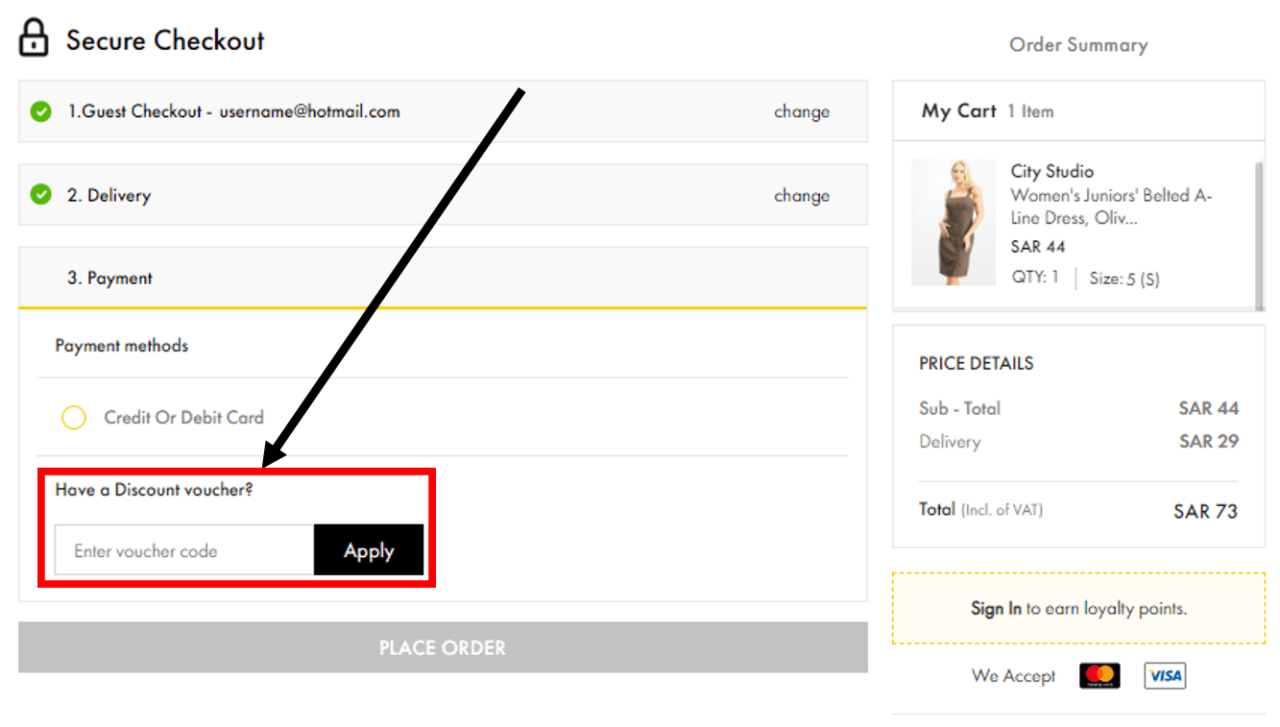Image resolution: width=1280 pixels, height=727 pixels.
Task: Open the City Studio dress thumbnail
Action: (953, 221)
